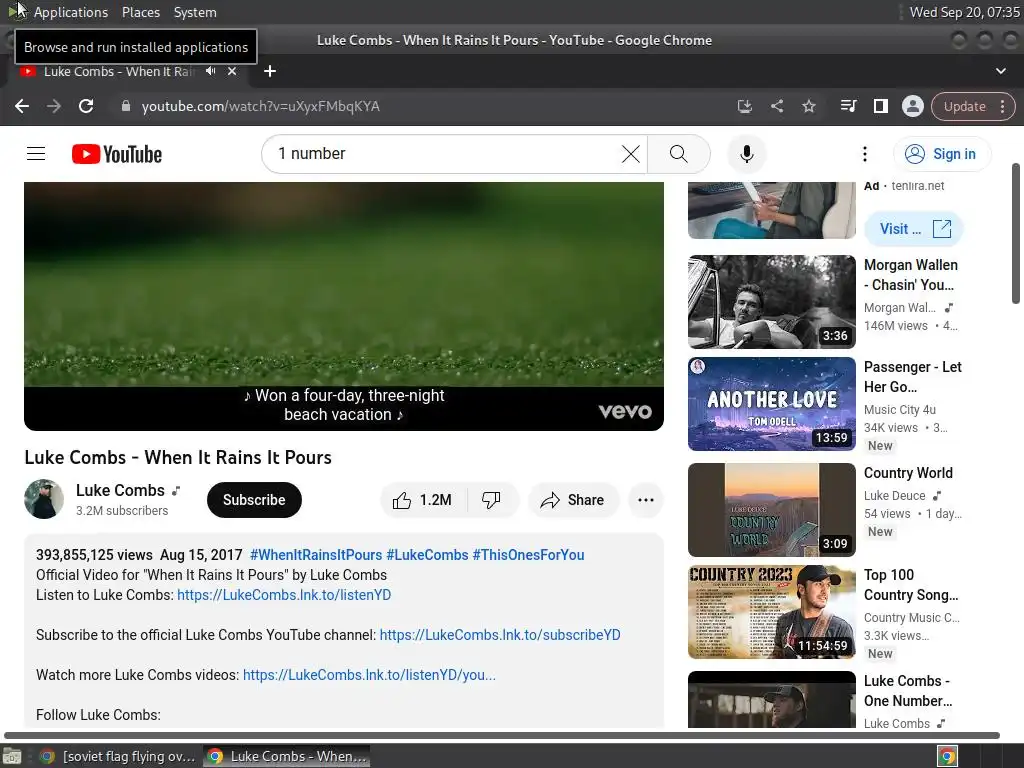Open Watch more videos listenYD/you link
Viewport: 1024px width, 768px height.
pyautogui.click(x=370, y=675)
